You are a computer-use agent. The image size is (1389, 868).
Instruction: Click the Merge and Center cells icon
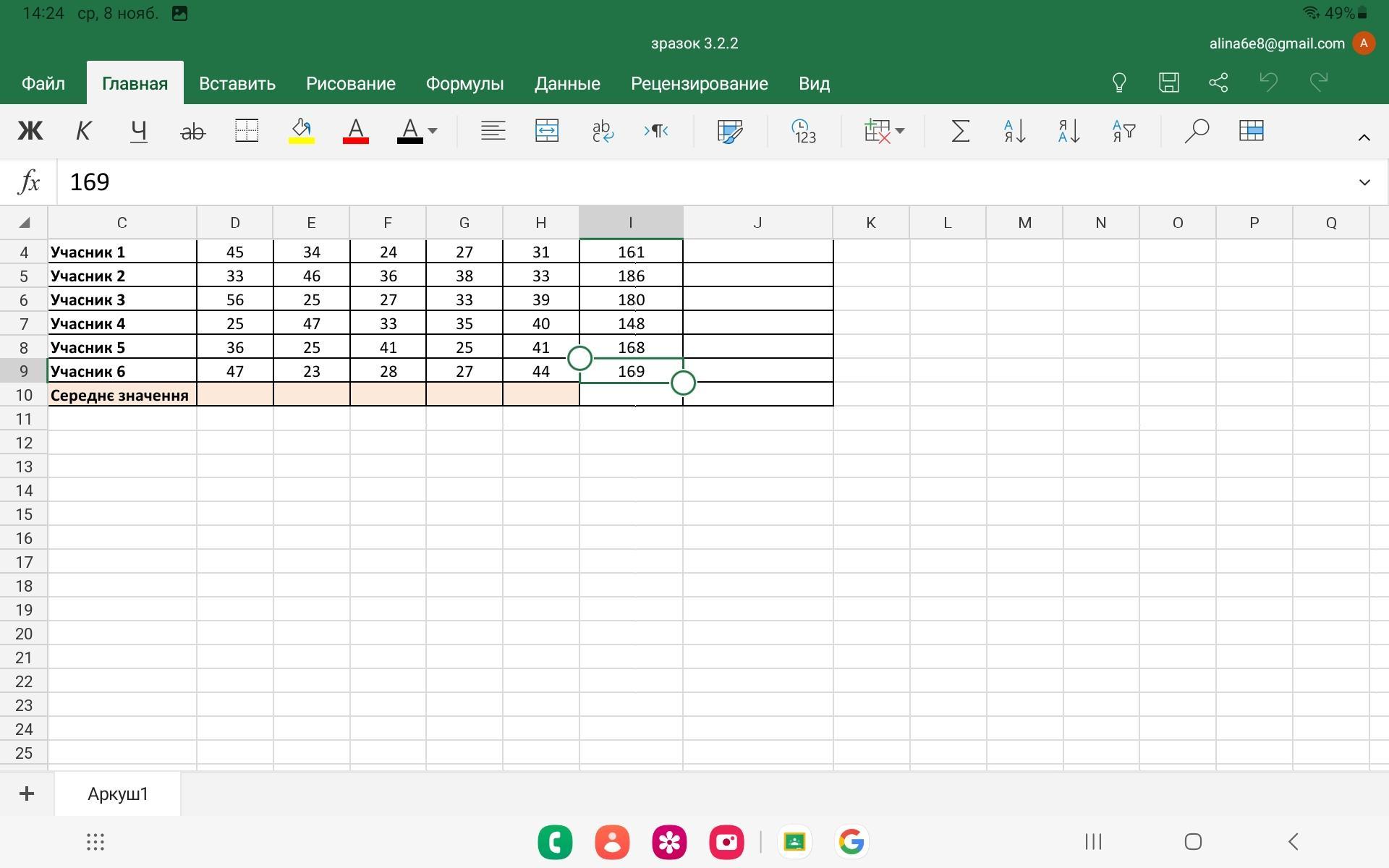tap(547, 131)
